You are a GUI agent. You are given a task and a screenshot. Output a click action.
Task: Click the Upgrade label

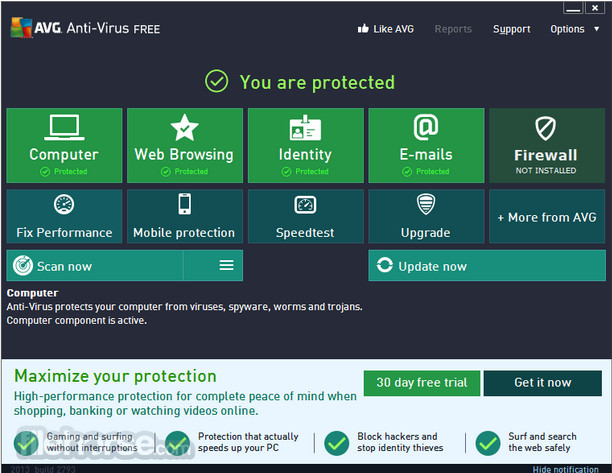click(x=425, y=233)
